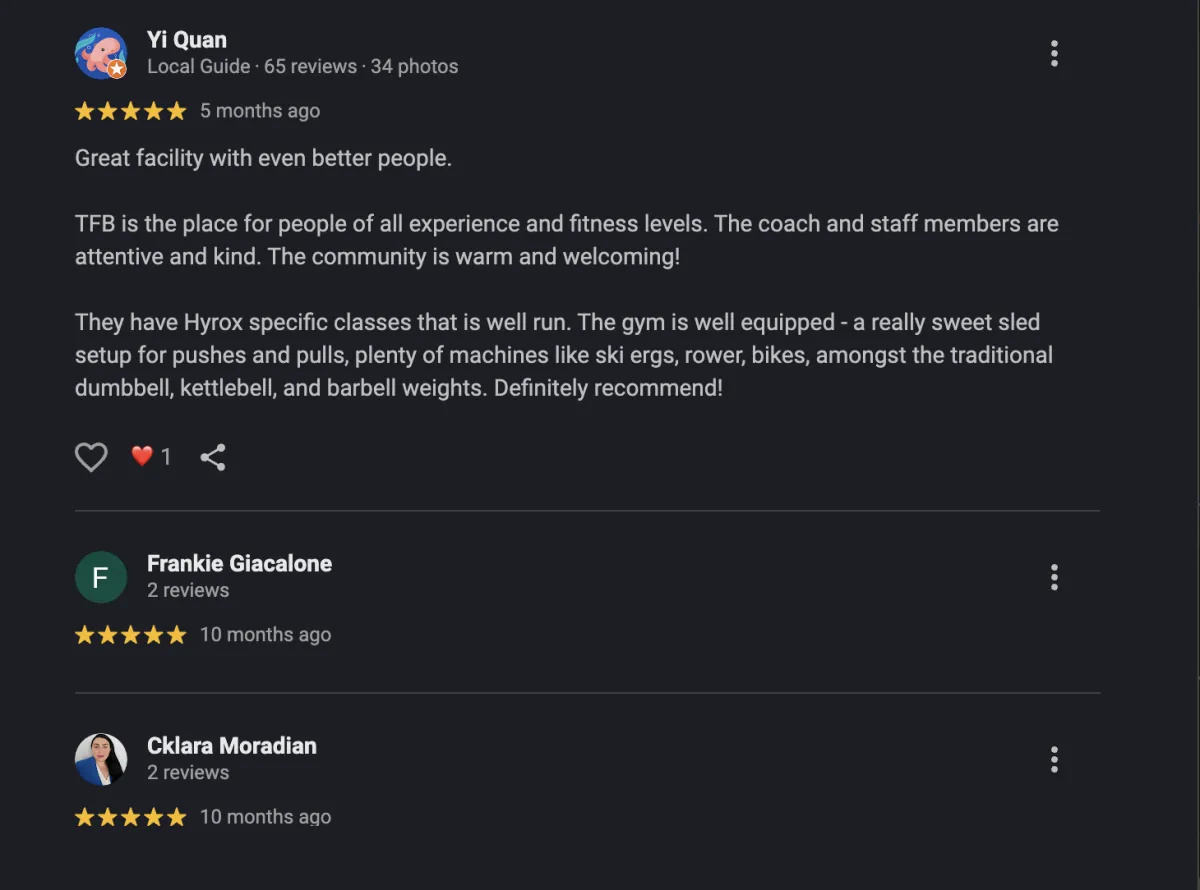
Task: Click Yi Quan's Local Guide details line
Action: [x=302, y=67]
